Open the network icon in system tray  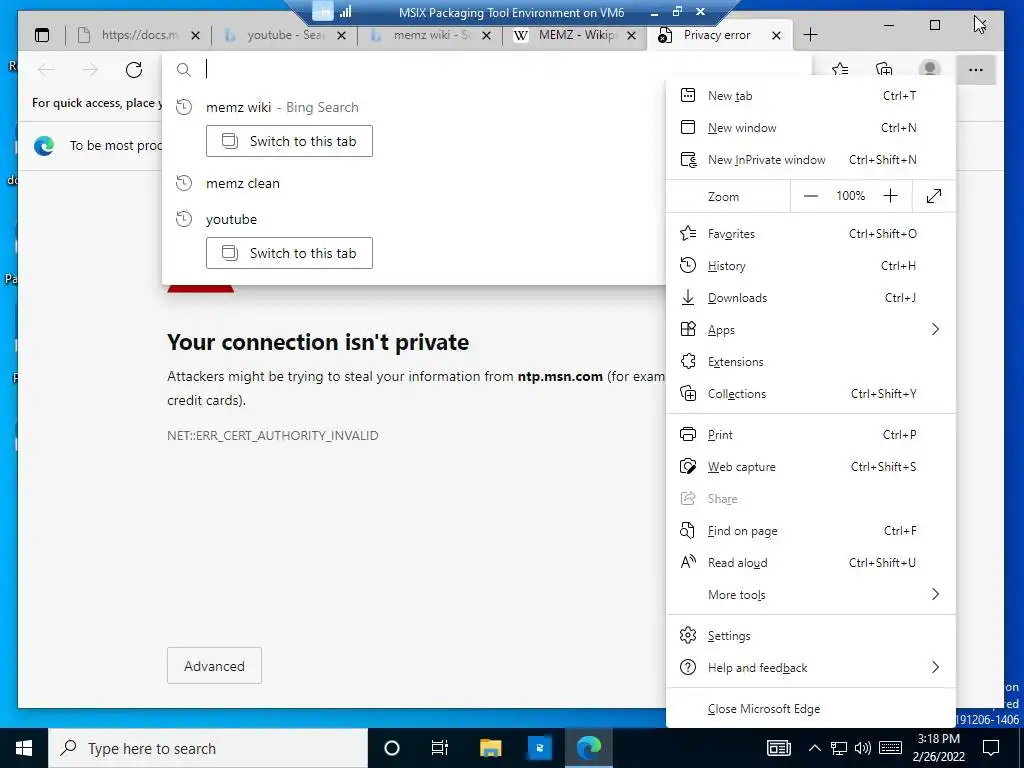tap(839, 748)
